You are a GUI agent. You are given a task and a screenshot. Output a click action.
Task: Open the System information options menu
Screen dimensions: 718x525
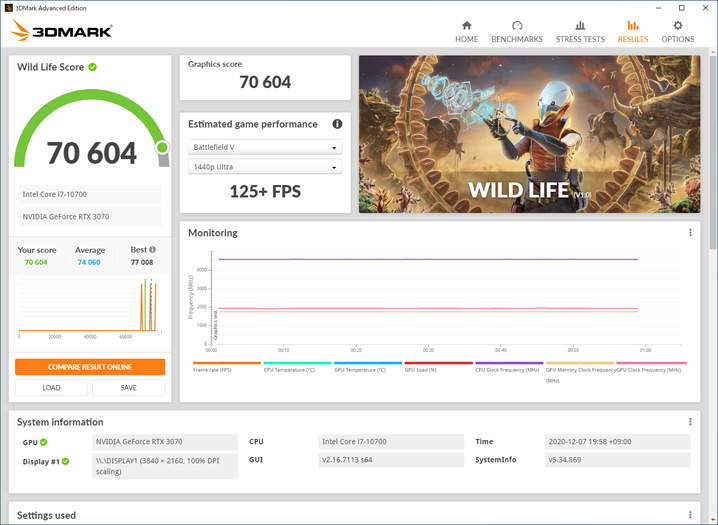point(690,422)
